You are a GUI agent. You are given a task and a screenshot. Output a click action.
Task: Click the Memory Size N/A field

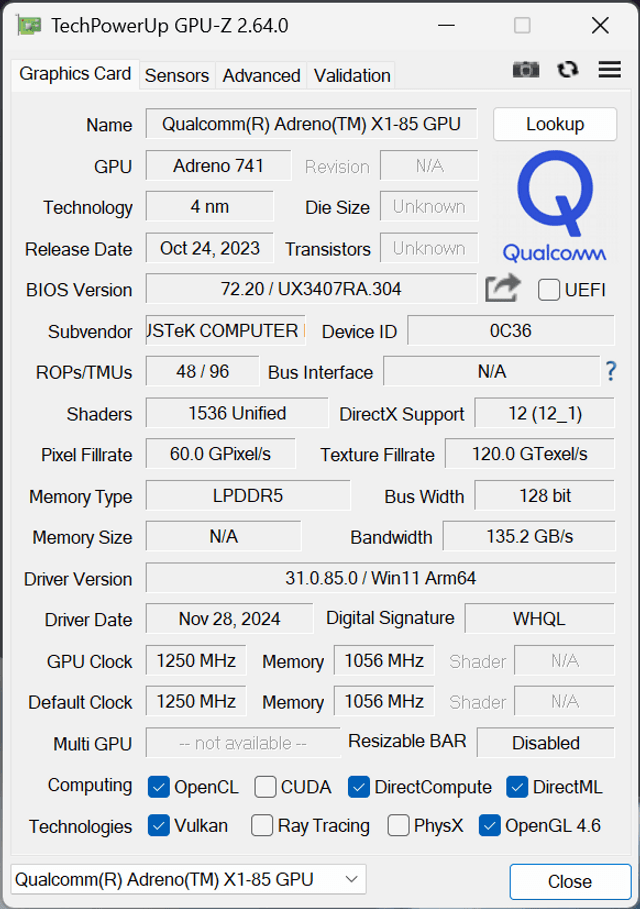coord(224,536)
